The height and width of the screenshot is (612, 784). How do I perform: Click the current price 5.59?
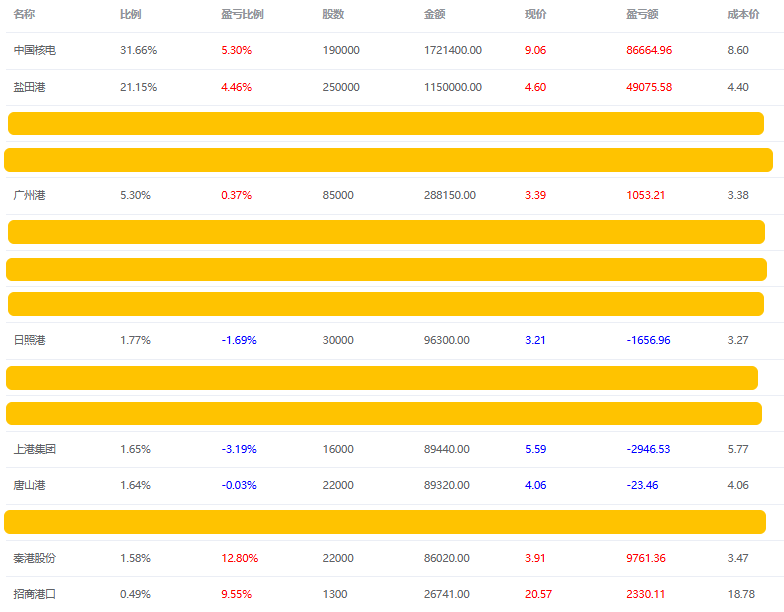536,450
